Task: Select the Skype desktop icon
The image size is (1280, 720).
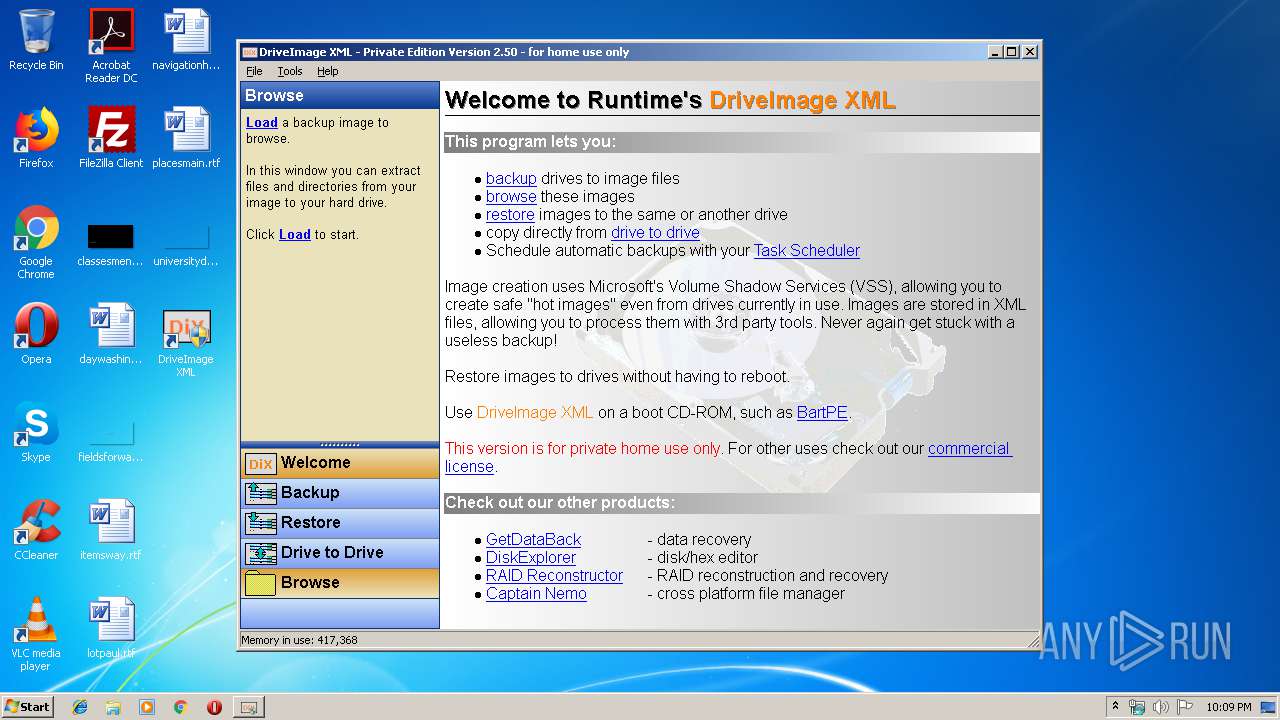Action: 36,432
